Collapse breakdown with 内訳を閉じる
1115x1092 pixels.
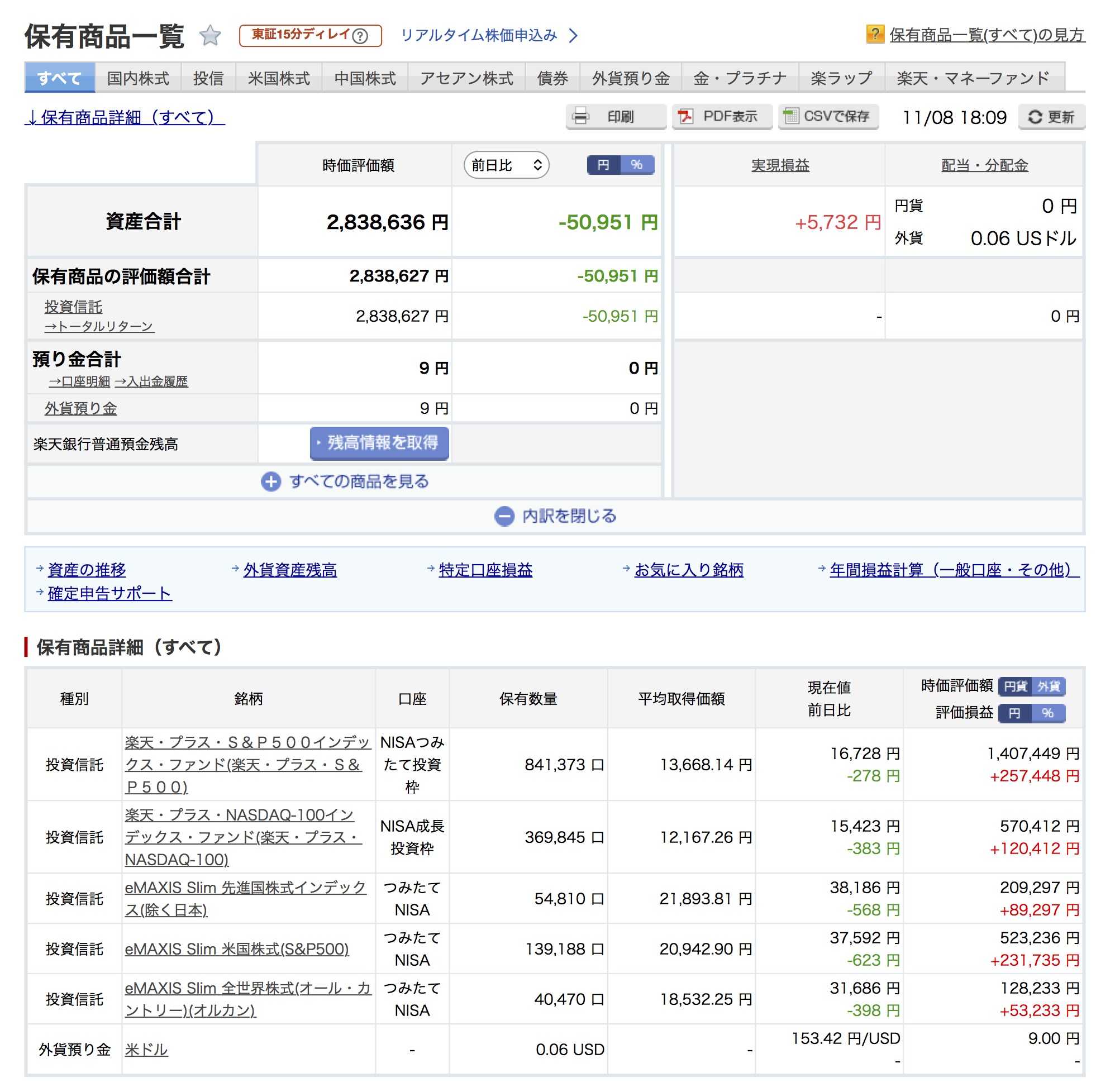(x=555, y=516)
